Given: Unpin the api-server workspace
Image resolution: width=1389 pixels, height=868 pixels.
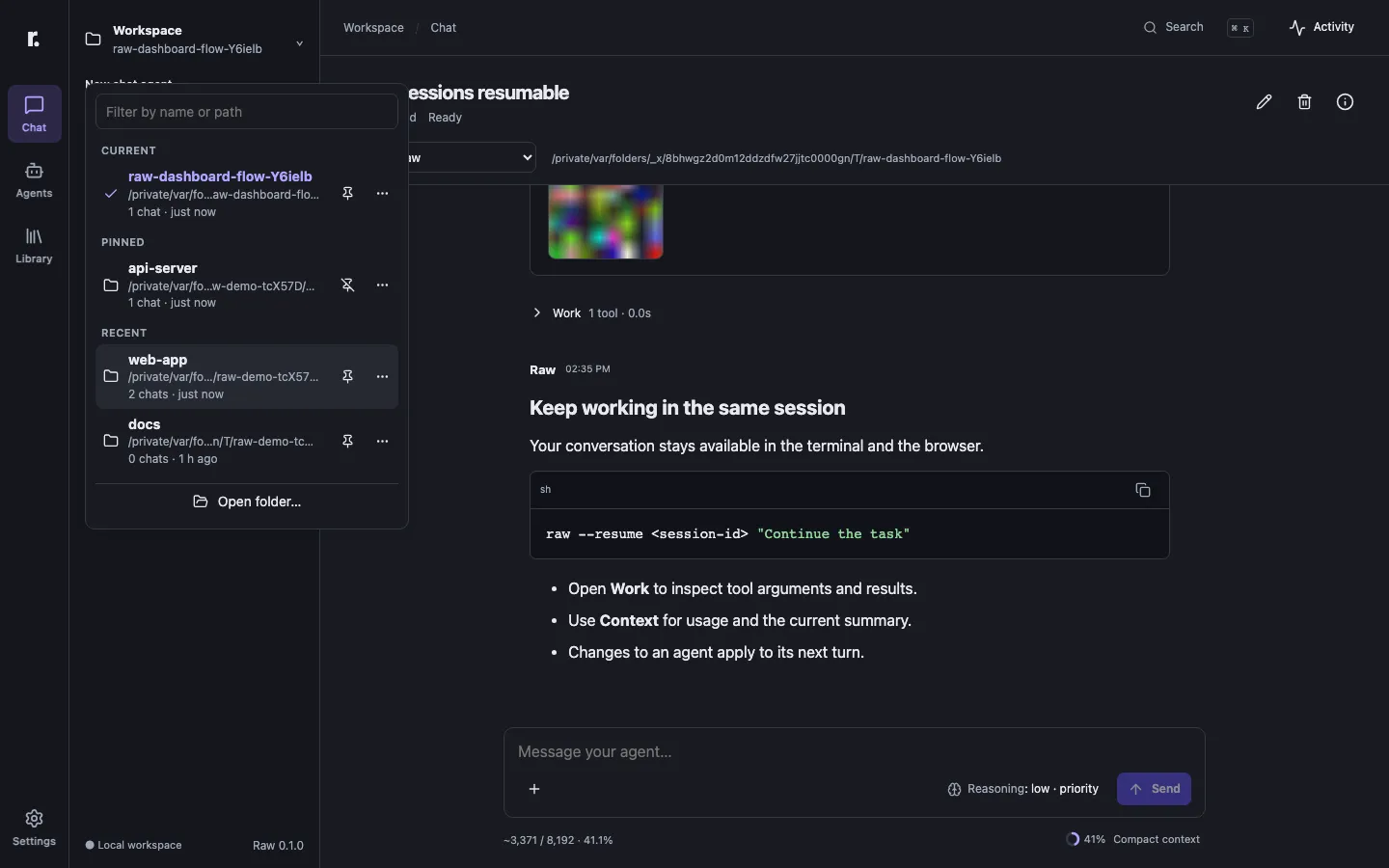Looking at the screenshot, I should coord(348,285).
